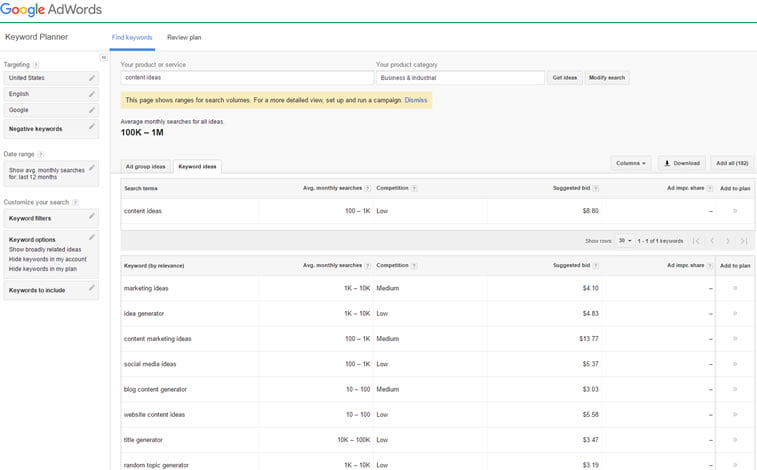Click the 10K – 100K search volume
Image resolution: width=757 pixels, height=470 pixels.
353,440
